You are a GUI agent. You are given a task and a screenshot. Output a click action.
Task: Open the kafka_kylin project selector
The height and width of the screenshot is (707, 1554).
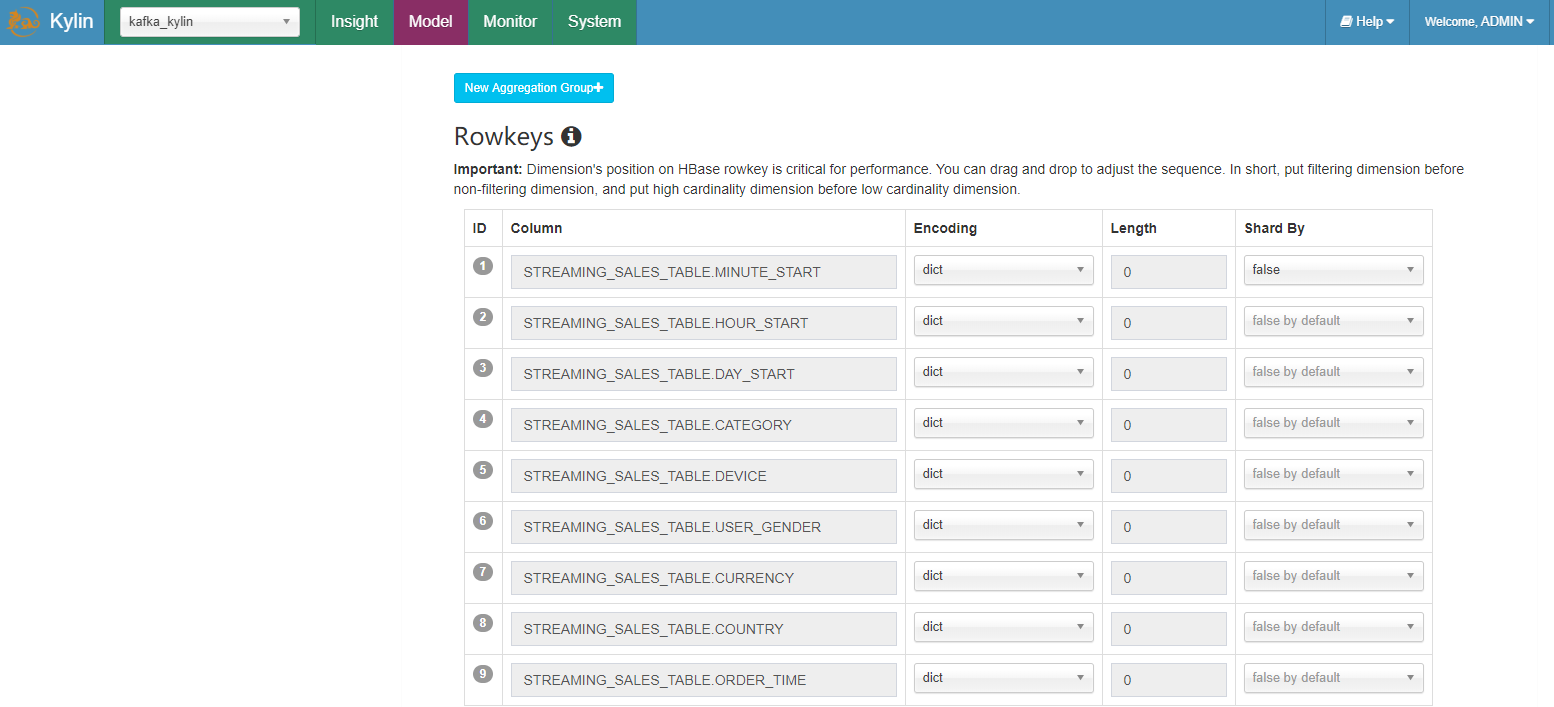(210, 22)
